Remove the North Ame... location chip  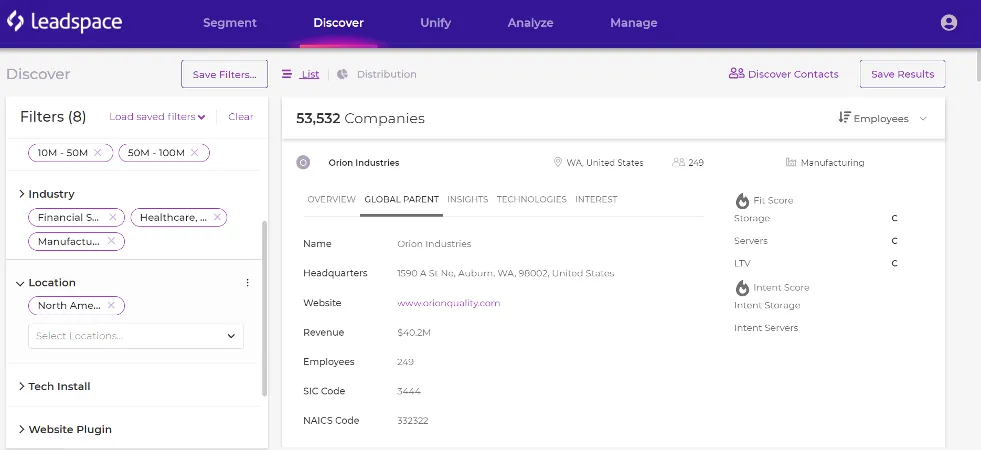tap(111, 305)
